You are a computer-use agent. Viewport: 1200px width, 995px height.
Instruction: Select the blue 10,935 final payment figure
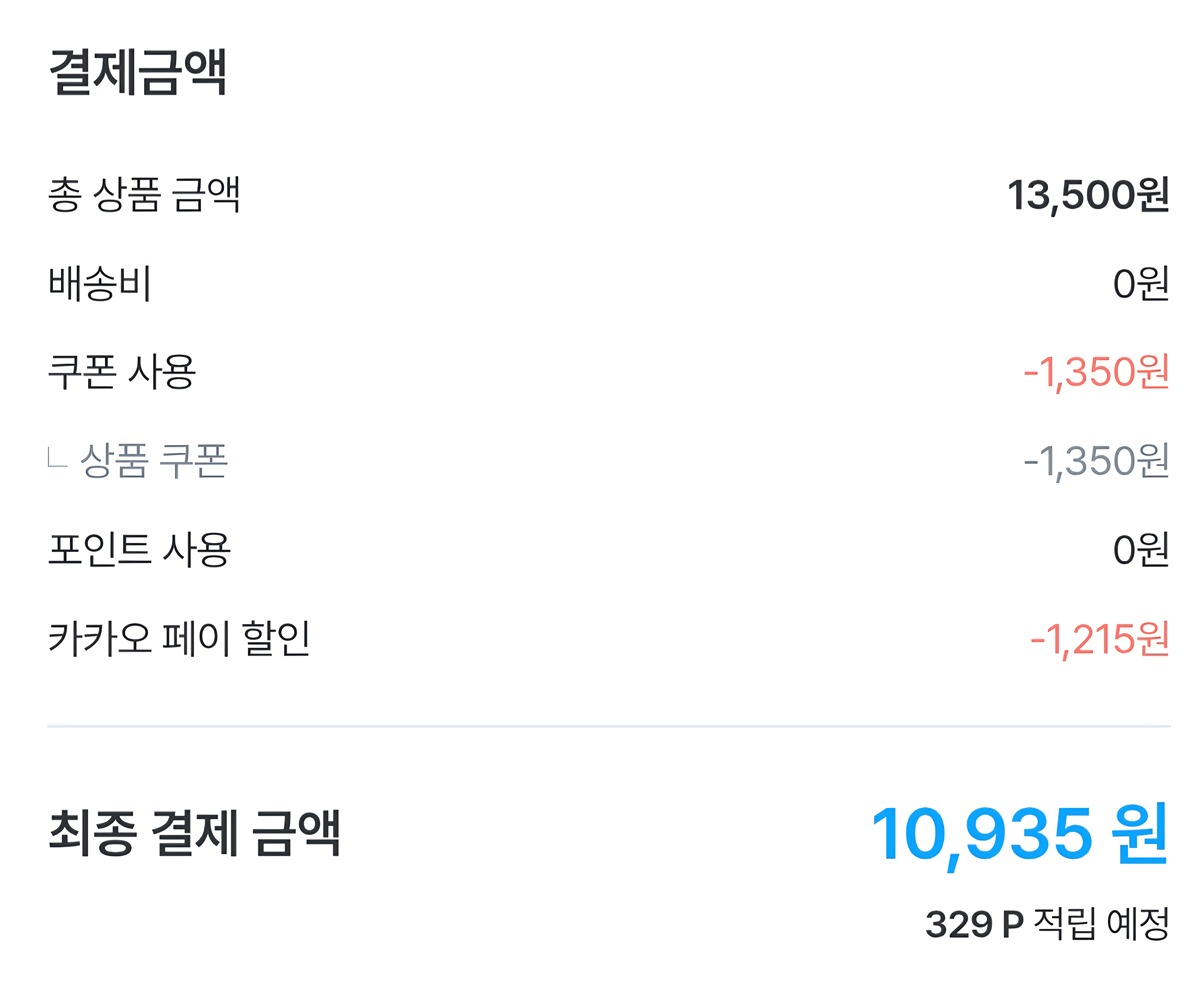[x=980, y=833]
